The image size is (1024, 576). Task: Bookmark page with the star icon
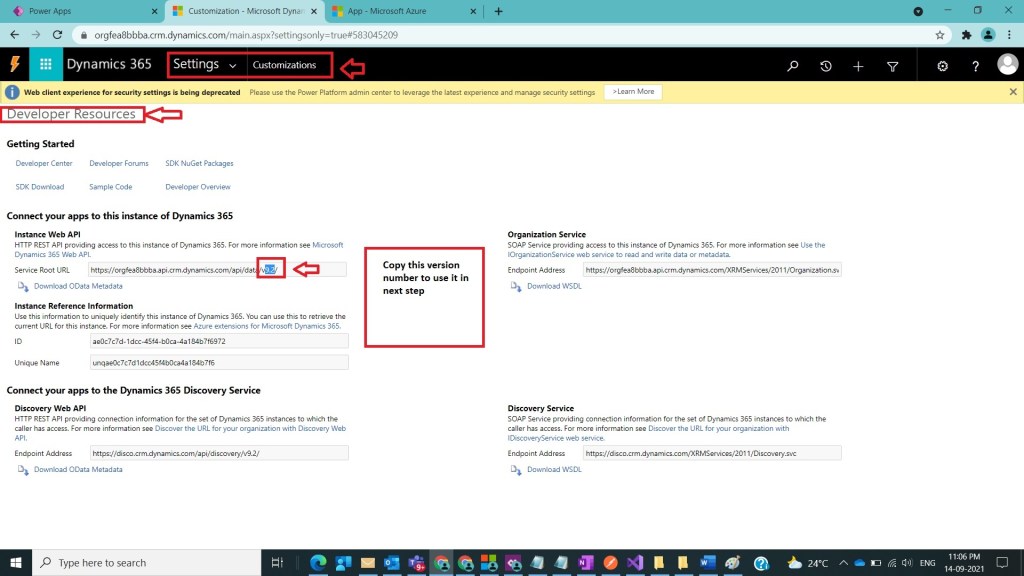(940, 34)
